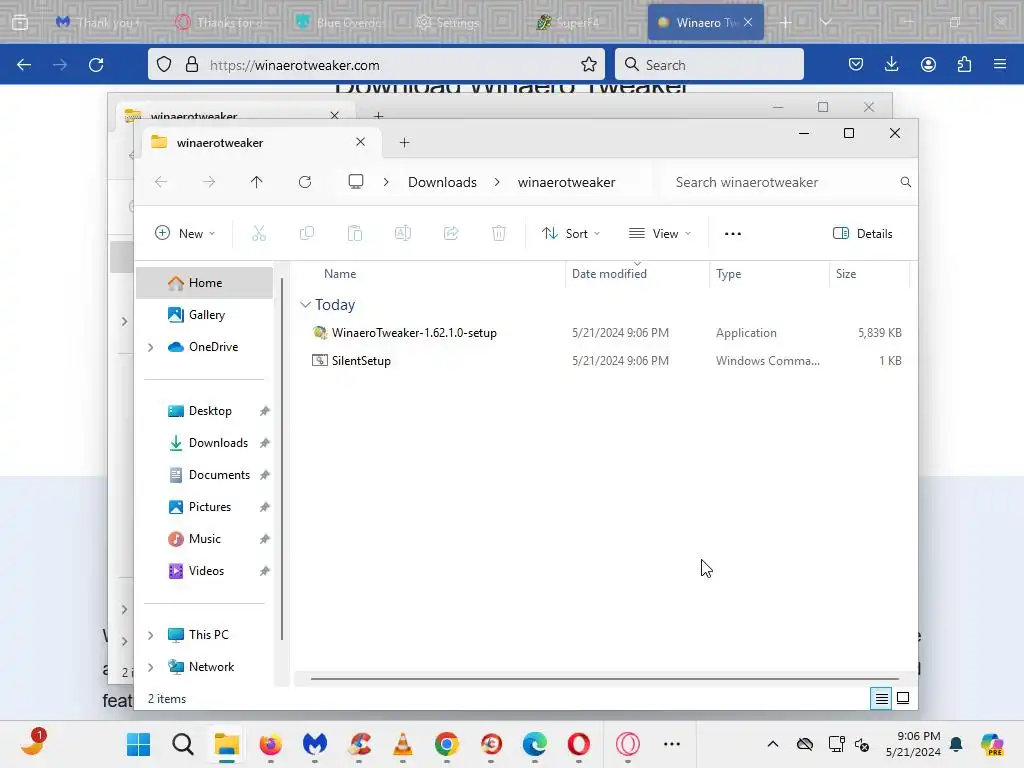The width and height of the screenshot is (1024, 768).
Task: Click the PC monitor icon in address bar
Action: (356, 182)
